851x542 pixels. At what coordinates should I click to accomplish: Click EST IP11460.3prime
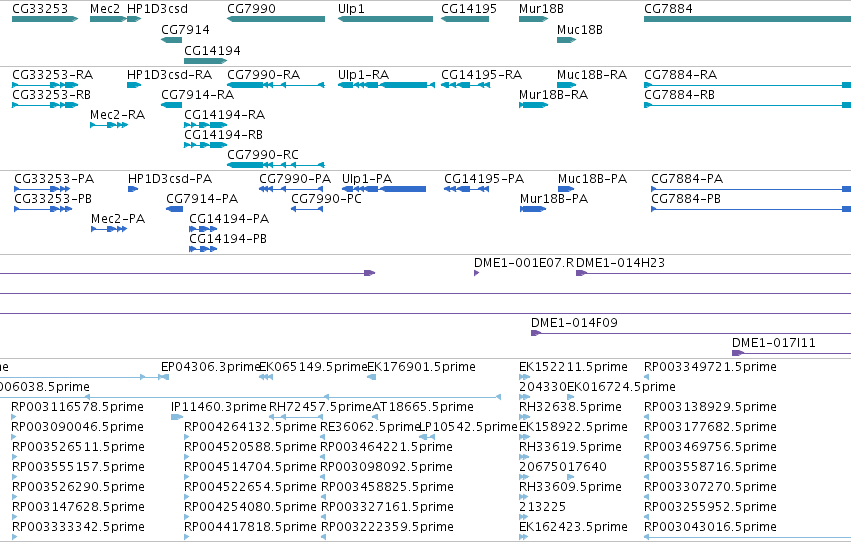pyautogui.click(x=219, y=407)
